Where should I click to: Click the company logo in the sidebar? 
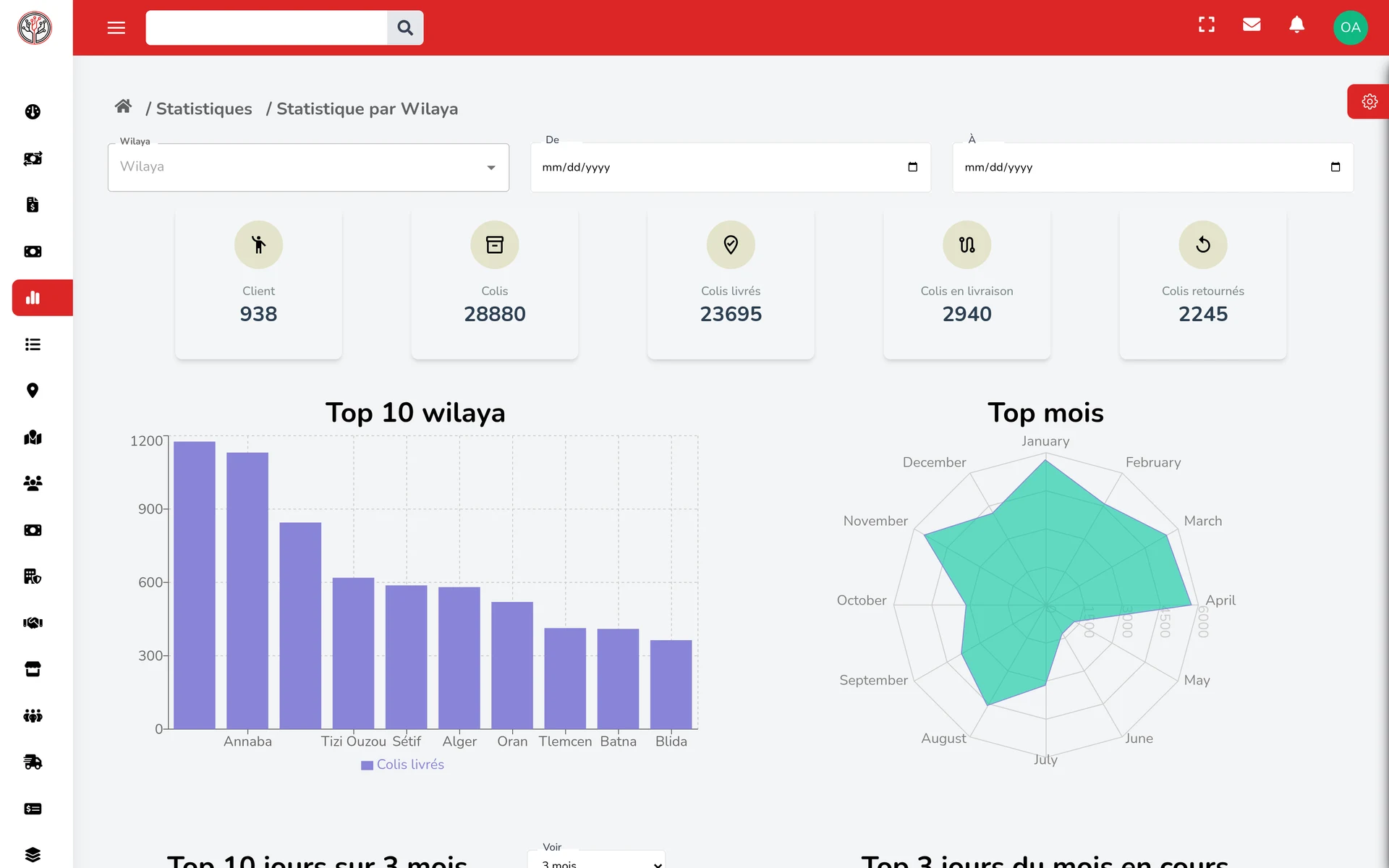point(35,28)
